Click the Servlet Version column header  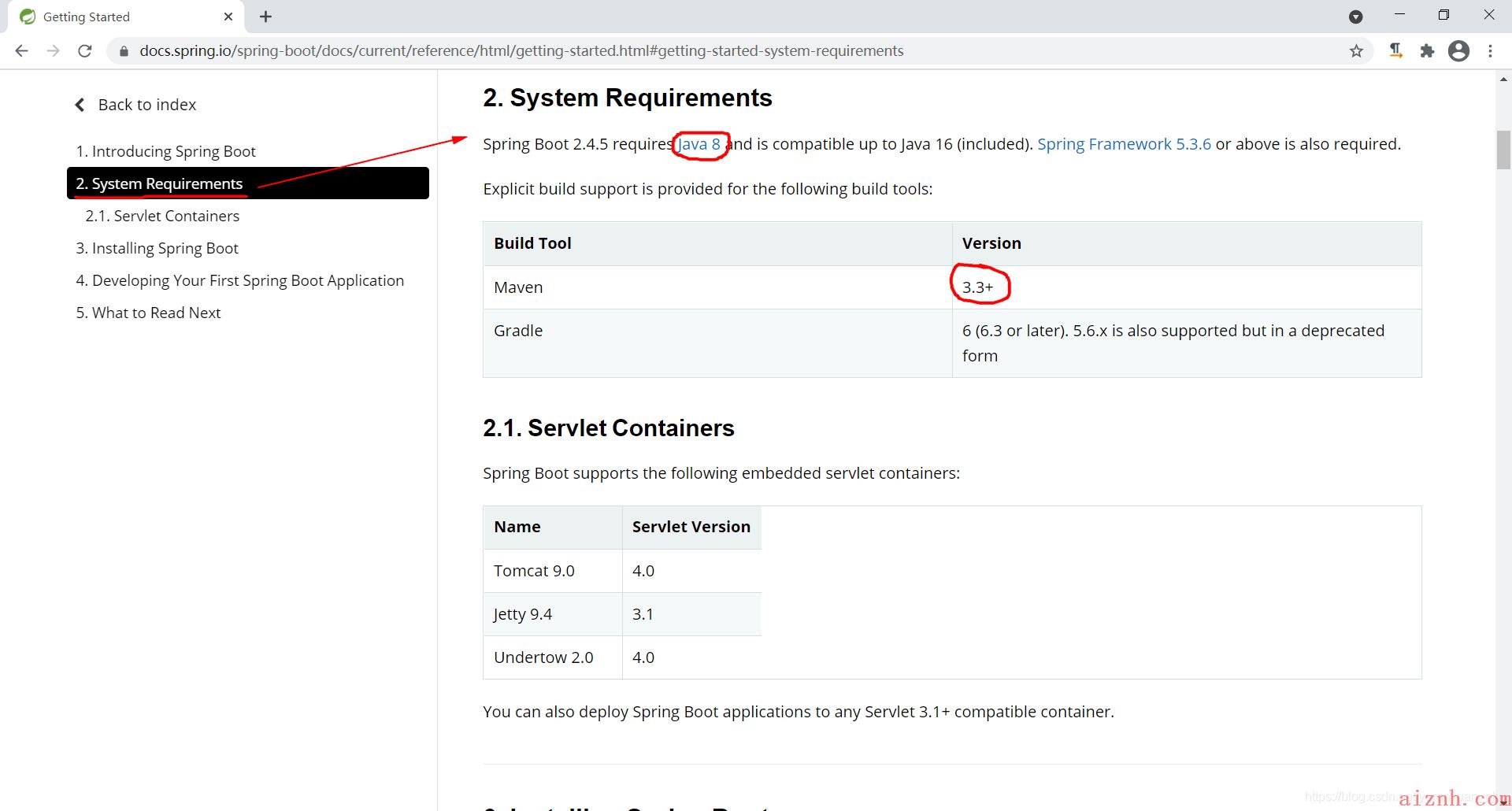[691, 527]
